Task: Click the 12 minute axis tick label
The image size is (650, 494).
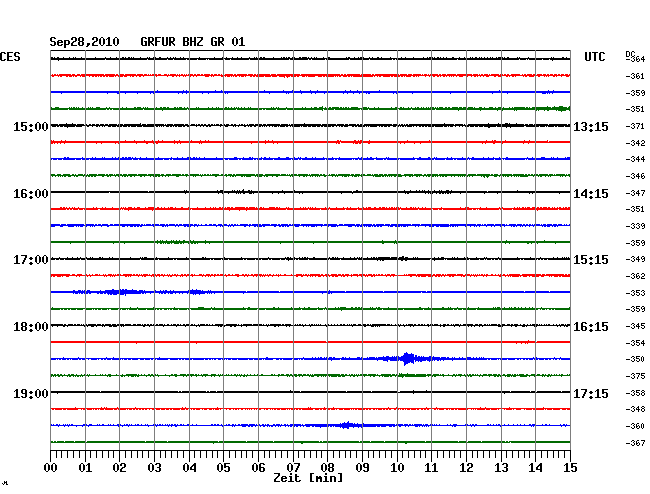Action: (x=466, y=467)
